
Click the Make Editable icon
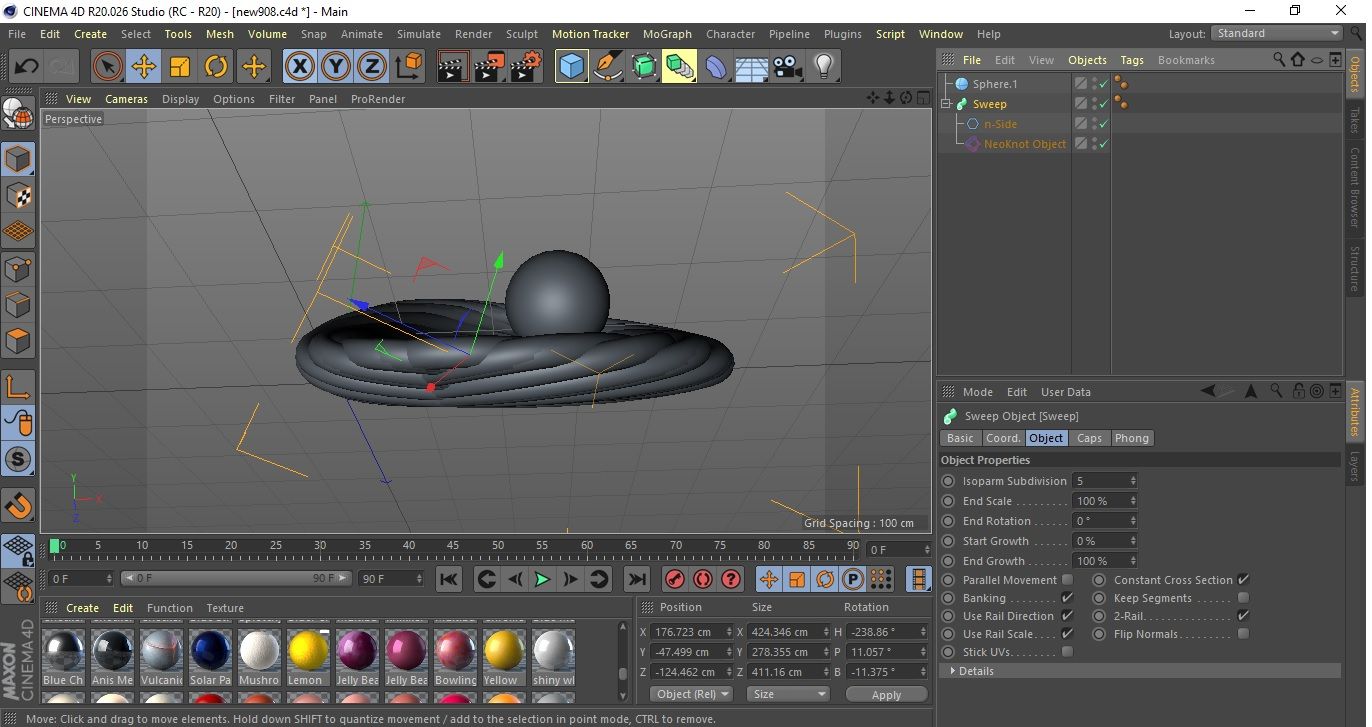pos(18,114)
